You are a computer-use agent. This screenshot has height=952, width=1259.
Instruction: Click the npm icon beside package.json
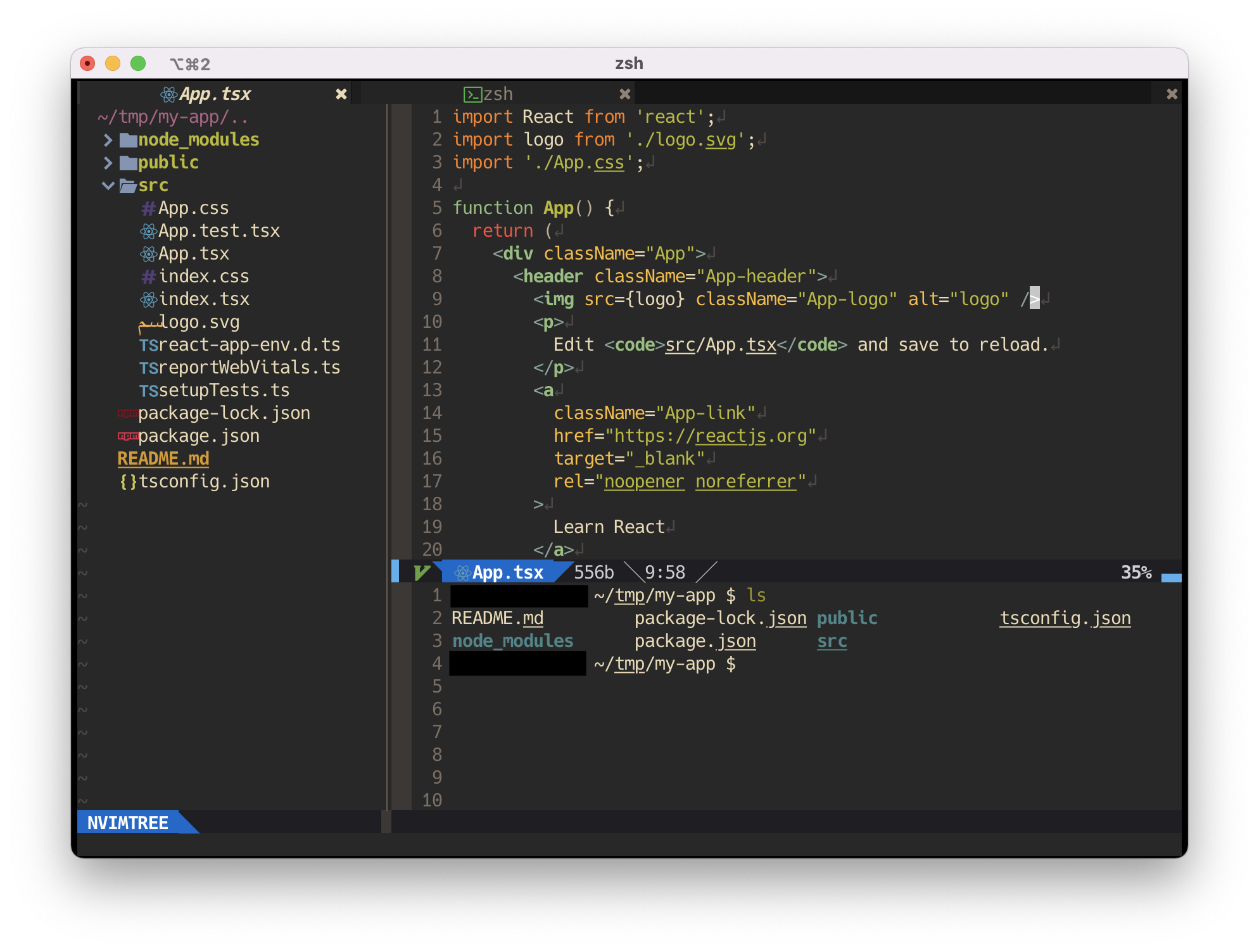128,436
